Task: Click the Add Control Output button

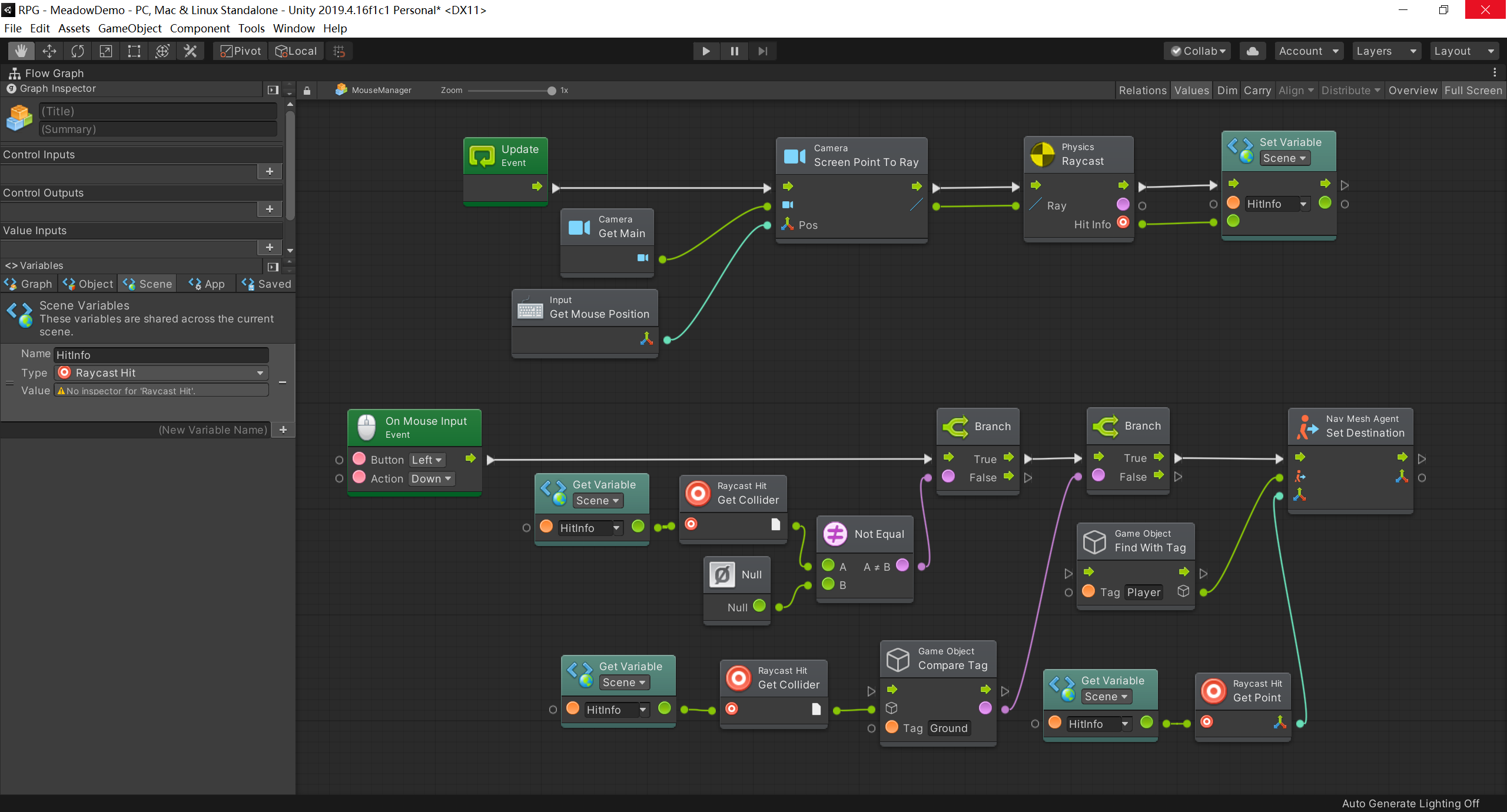Action: click(270, 210)
